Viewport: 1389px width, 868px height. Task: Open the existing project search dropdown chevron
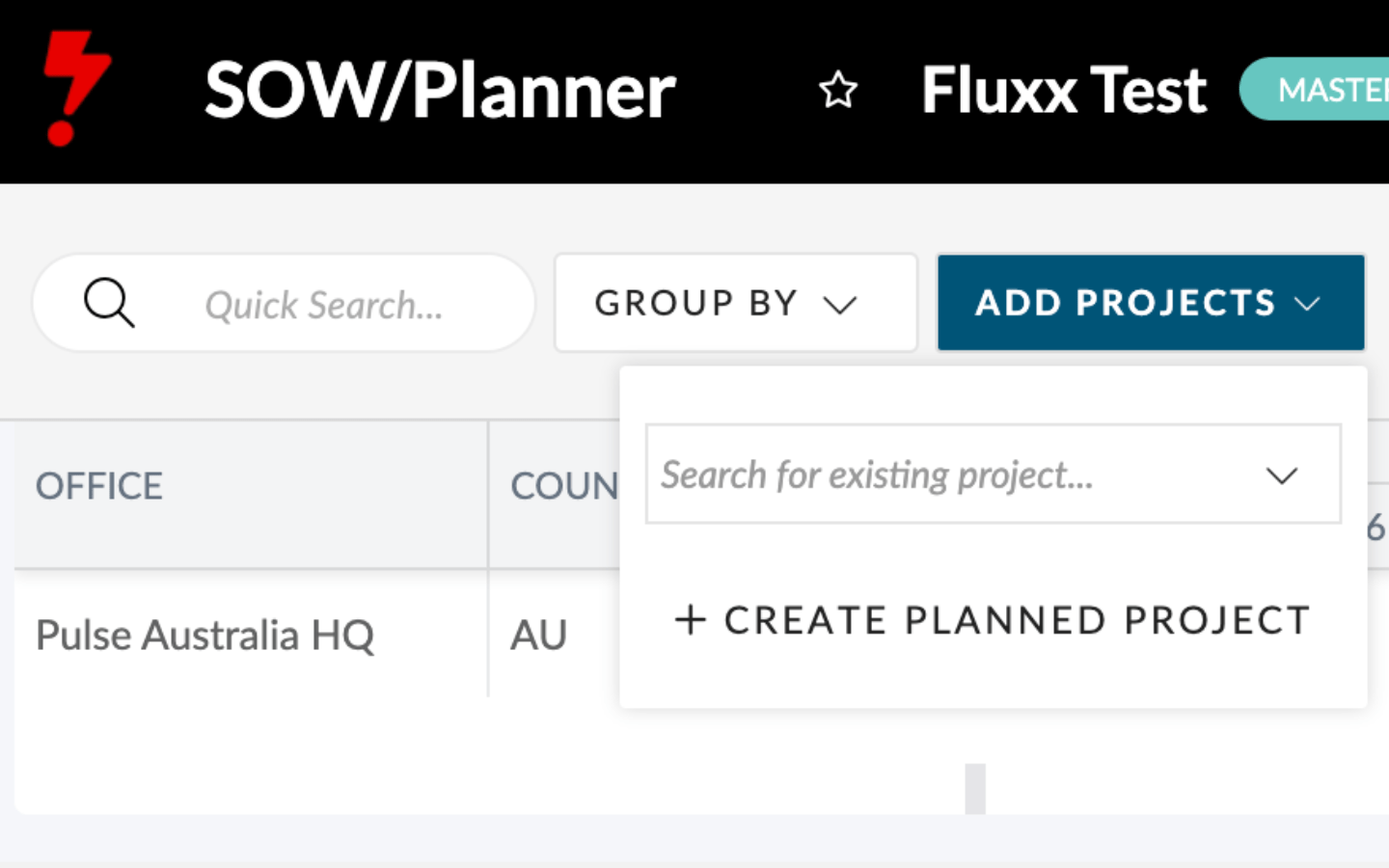point(1281,475)
